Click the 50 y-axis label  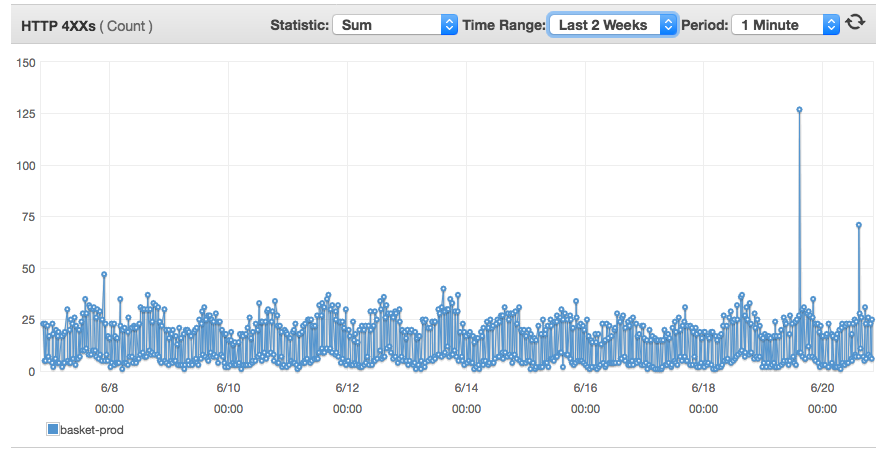28,269
